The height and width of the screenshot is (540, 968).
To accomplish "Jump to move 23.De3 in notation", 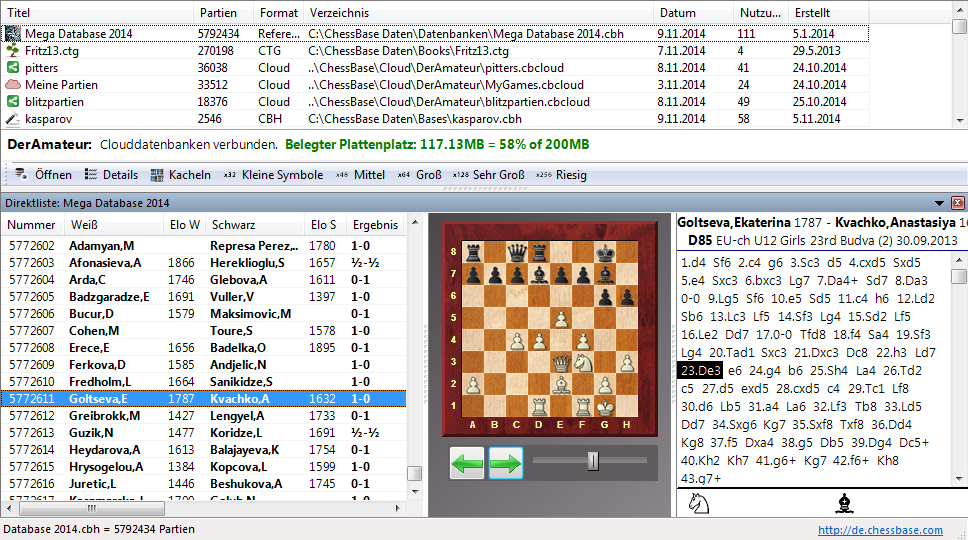I will tap(700, 370).
